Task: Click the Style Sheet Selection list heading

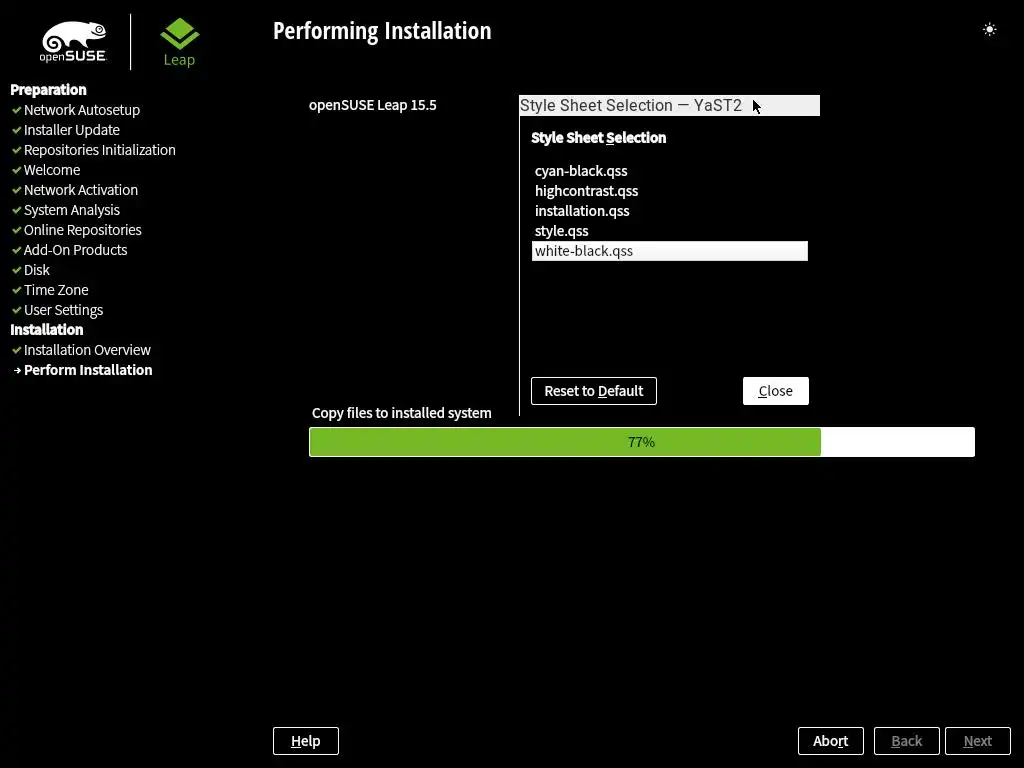Action: (x=598, y=138)
